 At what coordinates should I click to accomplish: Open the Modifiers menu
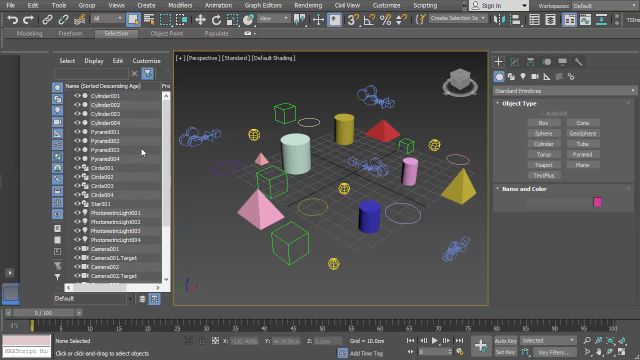(x=180, y=5)
